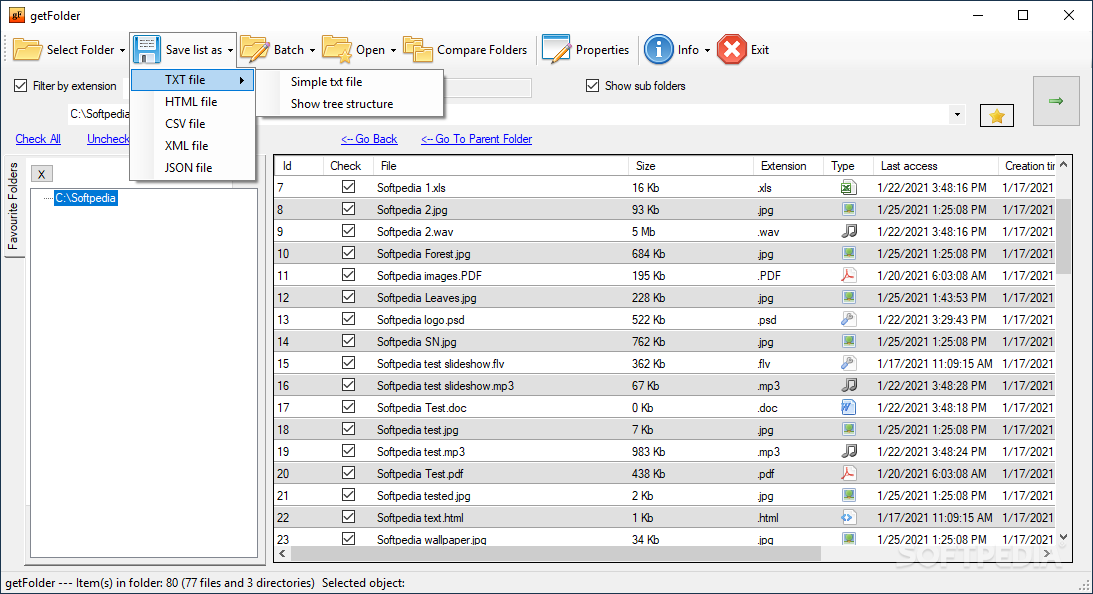This screenshot has height=594, width=1093.
Task: Expand the Info dropdown arrow
Action: [707, 50]
